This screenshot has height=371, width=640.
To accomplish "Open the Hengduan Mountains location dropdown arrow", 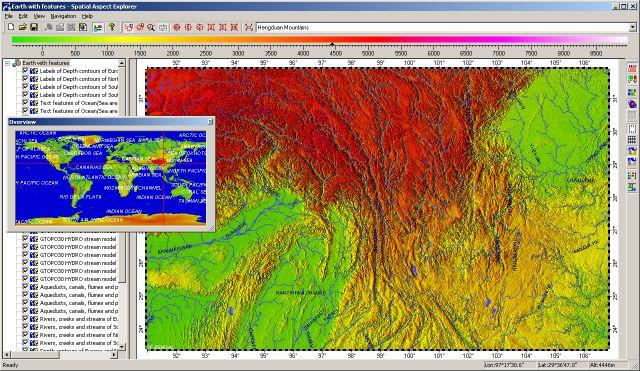I will point(632,27).
